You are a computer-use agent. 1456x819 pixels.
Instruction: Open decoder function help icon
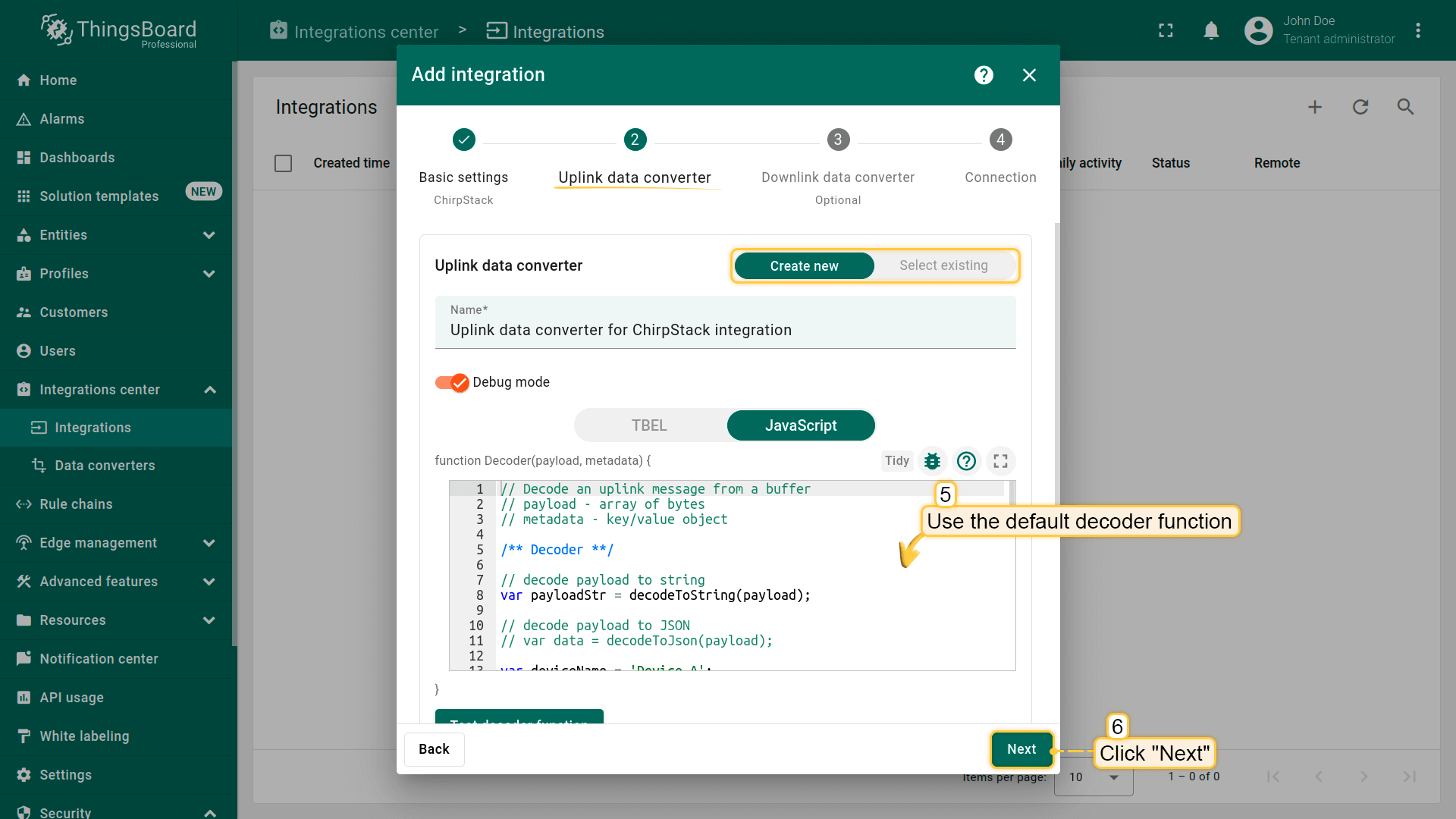(x=966, y=461)
